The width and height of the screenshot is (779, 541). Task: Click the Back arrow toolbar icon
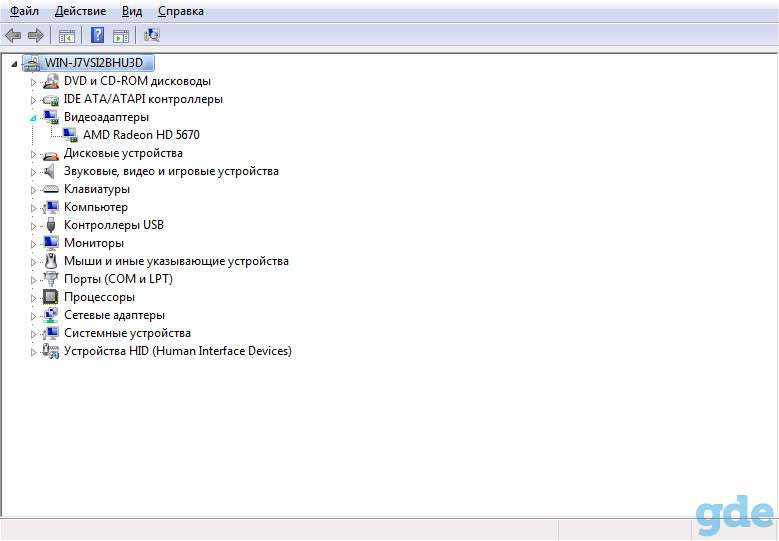coord(13,35)
